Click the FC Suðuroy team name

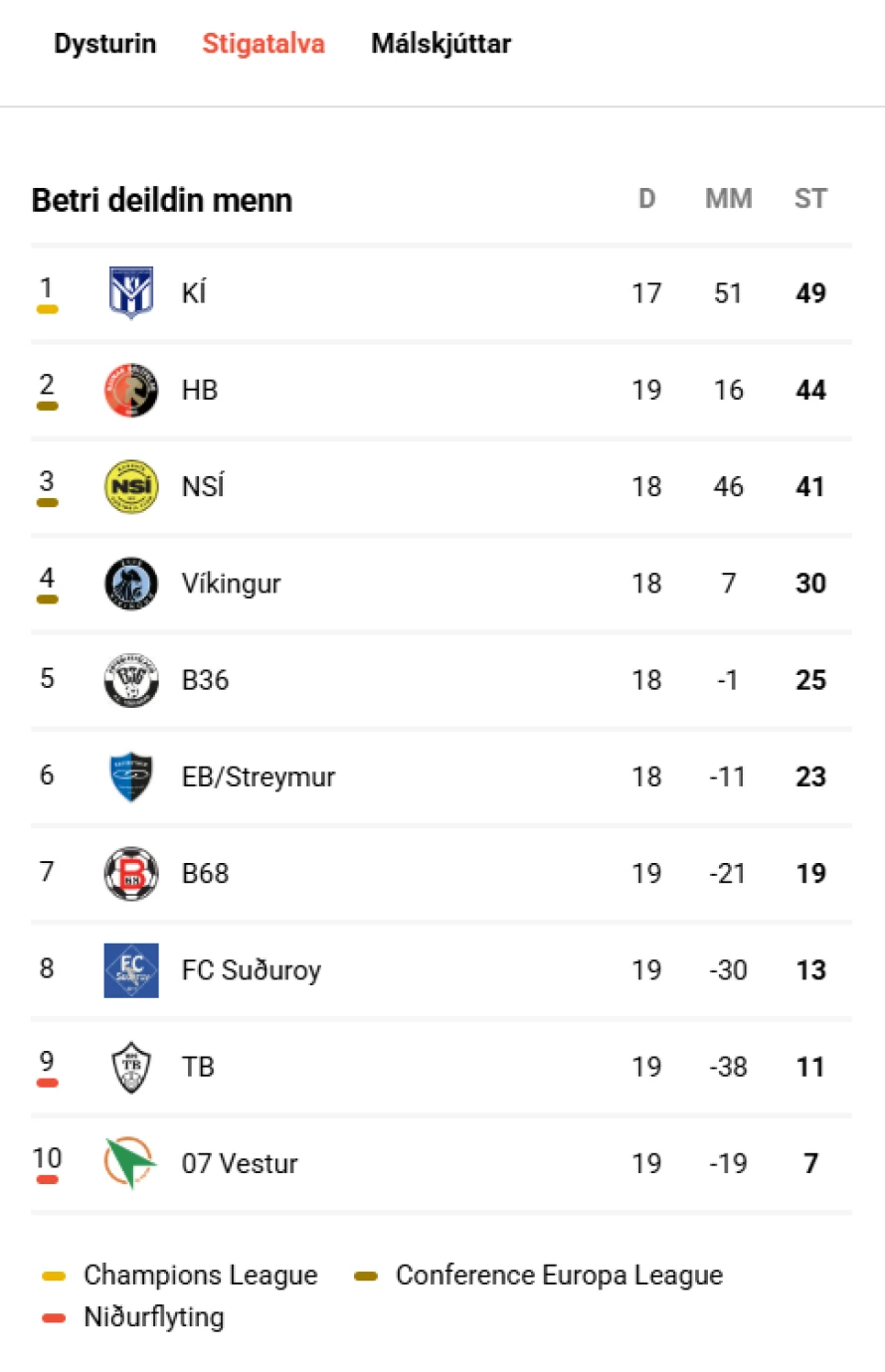pos(252,970)
